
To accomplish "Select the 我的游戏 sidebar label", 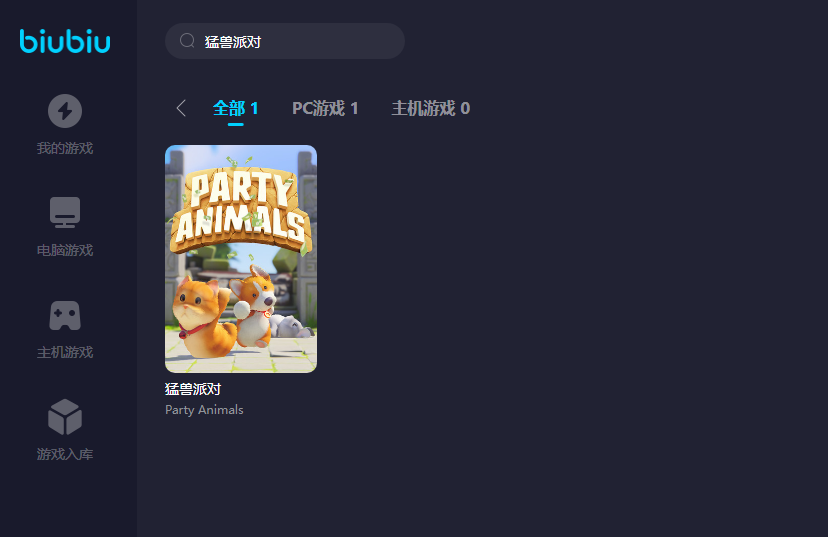I will (65, 148).
